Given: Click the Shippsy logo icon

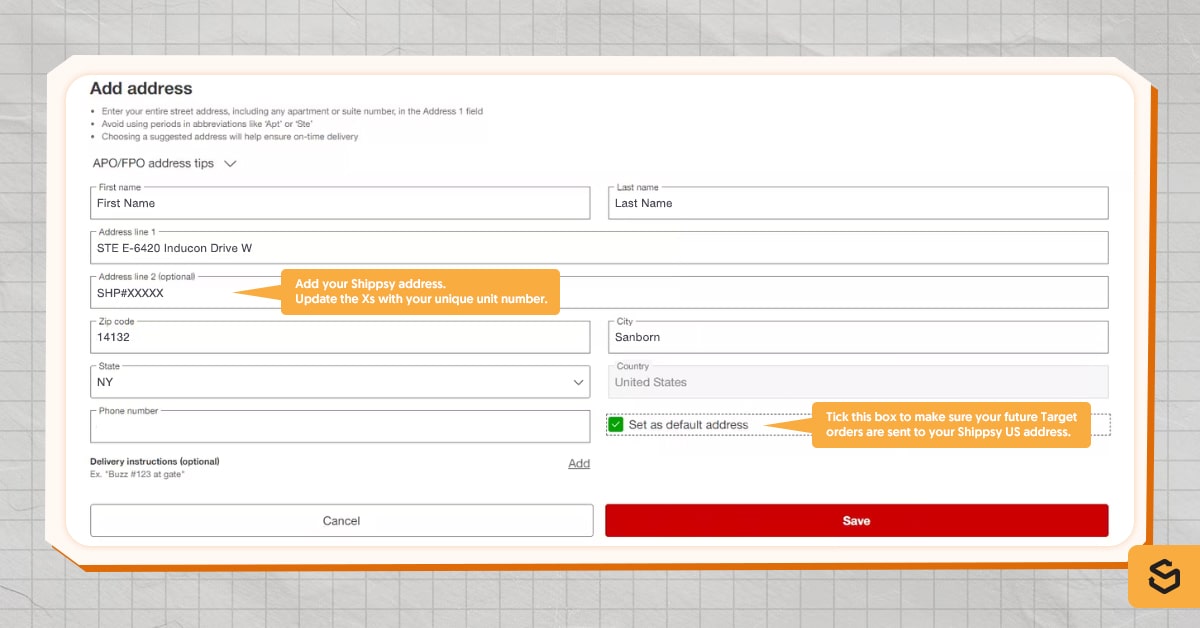Looking at the screenshot, I should (x=1163, y=577).
